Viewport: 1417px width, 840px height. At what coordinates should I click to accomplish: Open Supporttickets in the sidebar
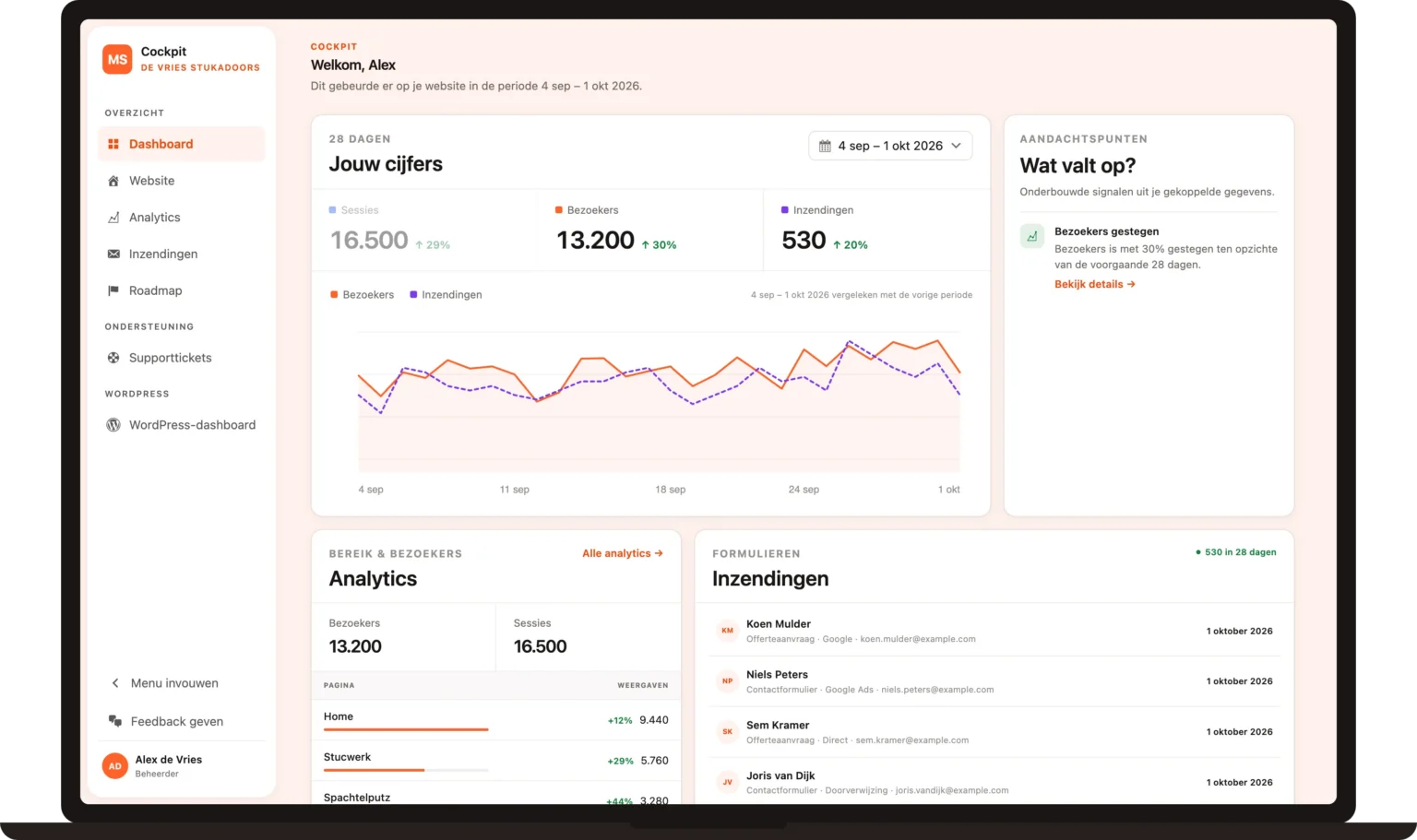pos(181,358)
